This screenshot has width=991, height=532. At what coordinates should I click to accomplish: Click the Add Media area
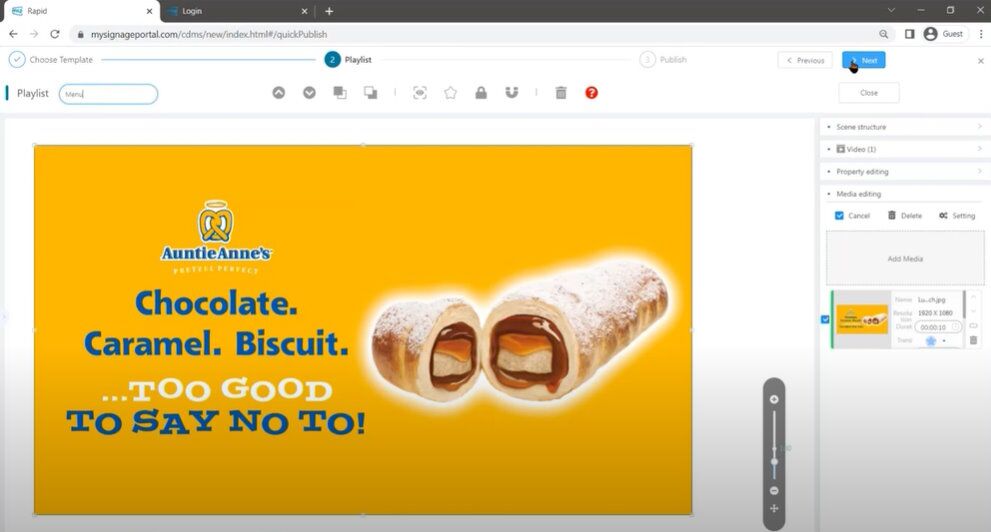point(905,258)
